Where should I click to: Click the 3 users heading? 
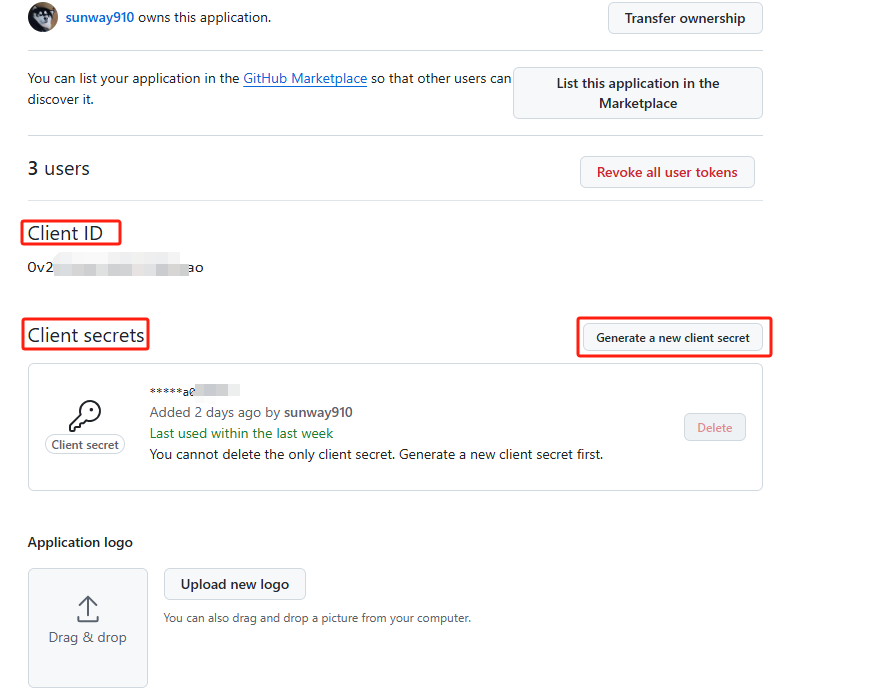coord(59,169)
